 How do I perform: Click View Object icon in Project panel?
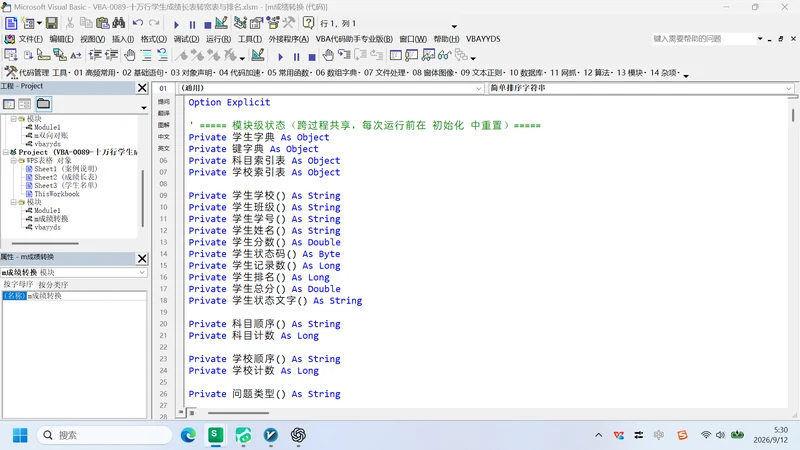24,104
